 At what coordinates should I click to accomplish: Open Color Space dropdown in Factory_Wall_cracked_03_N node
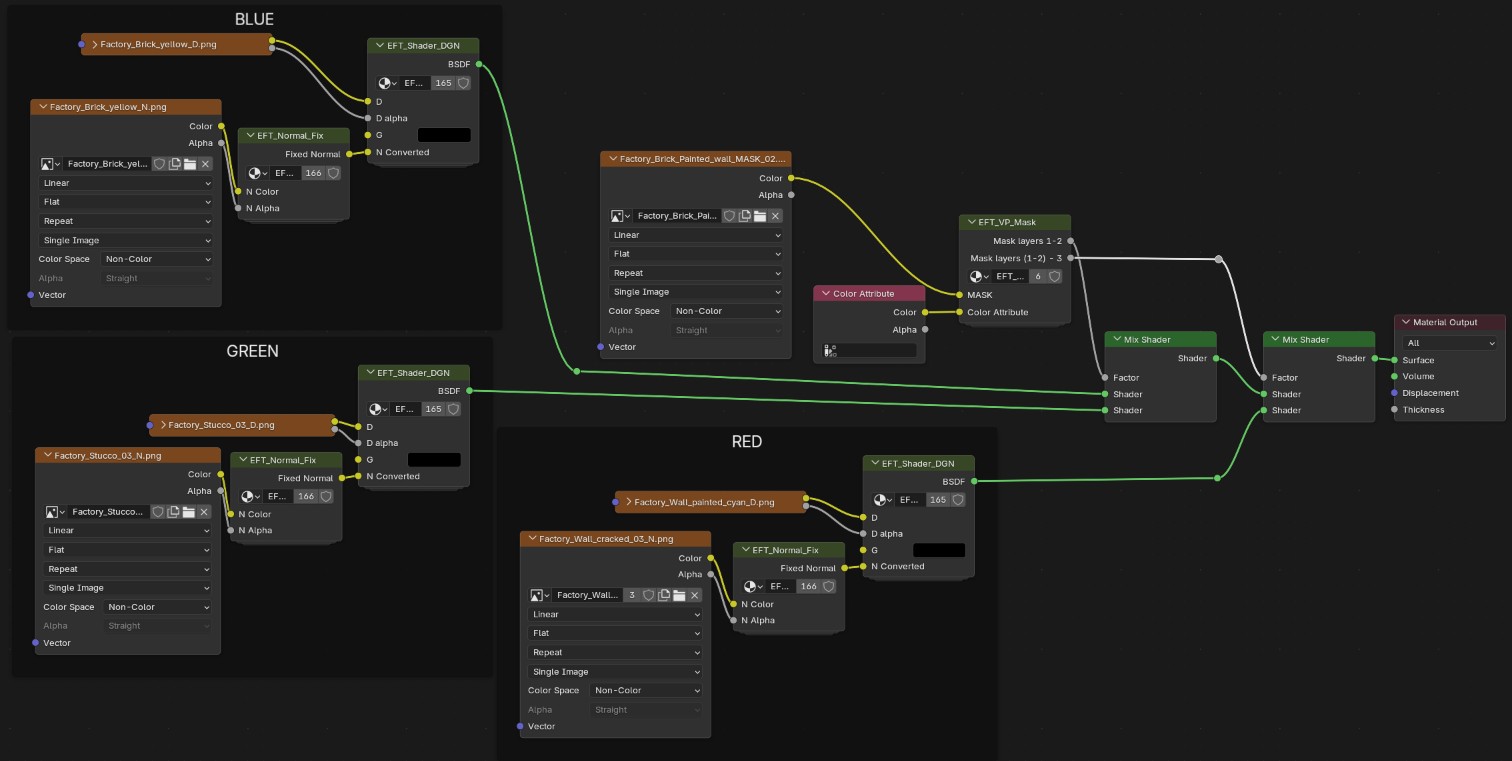(x=646, y=690)
